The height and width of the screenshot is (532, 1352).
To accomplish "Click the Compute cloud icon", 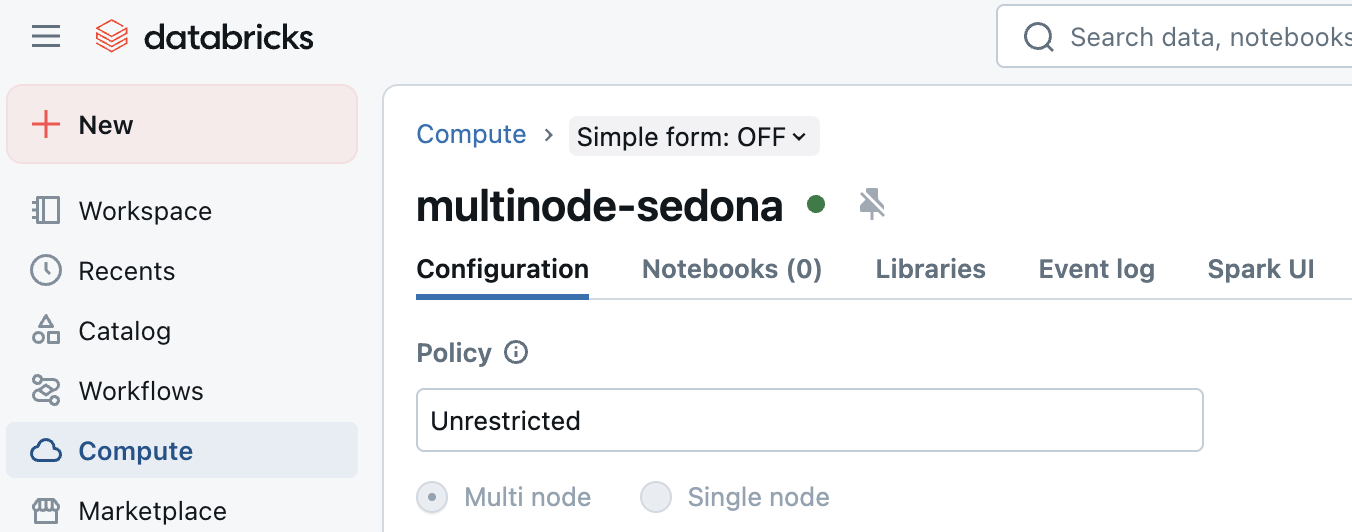I will click(46, 451).
